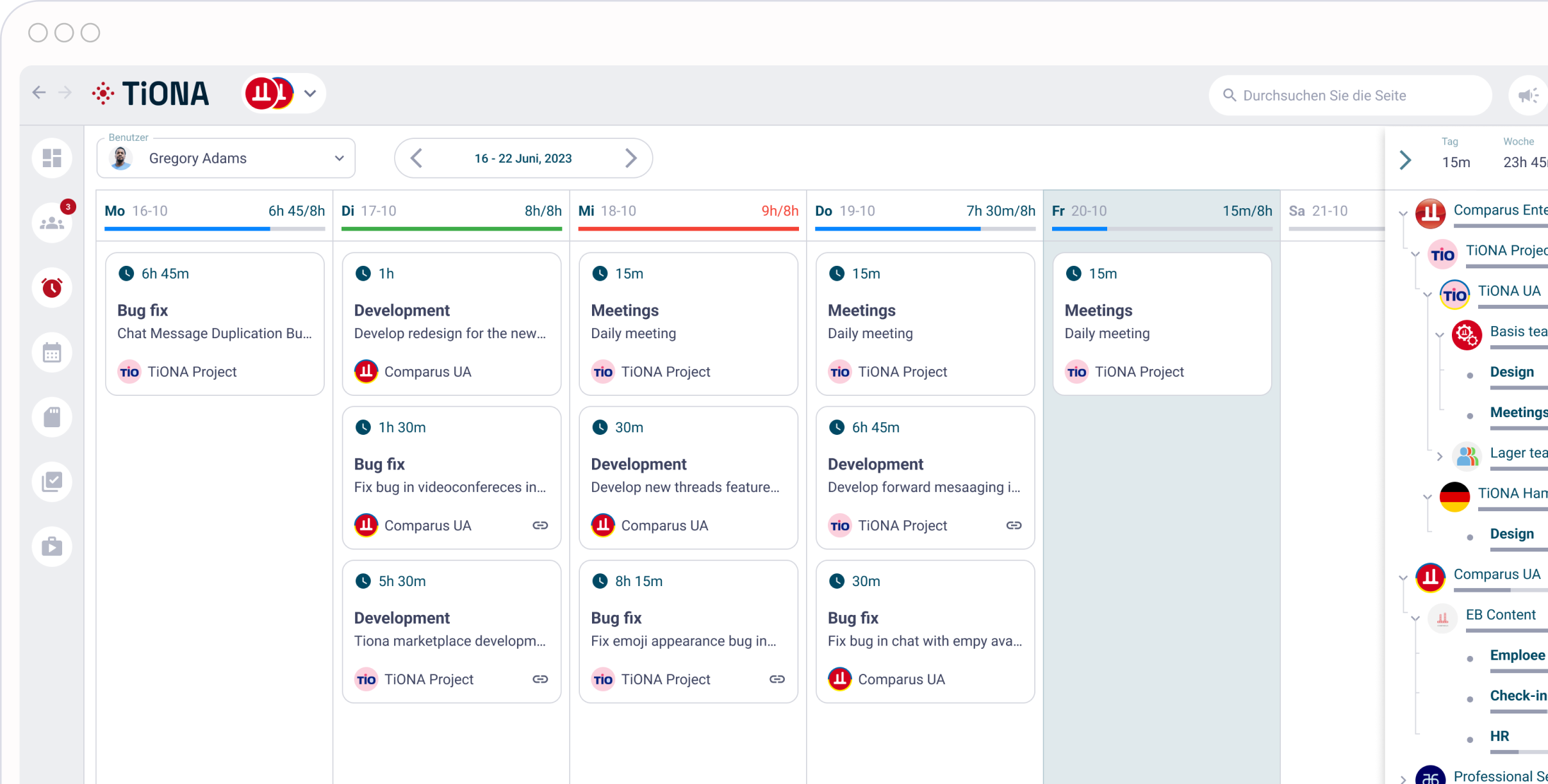1548x784 pixels.
Task: Go back with the left arrow navigation icon
Action: click(x=39, y=93)
